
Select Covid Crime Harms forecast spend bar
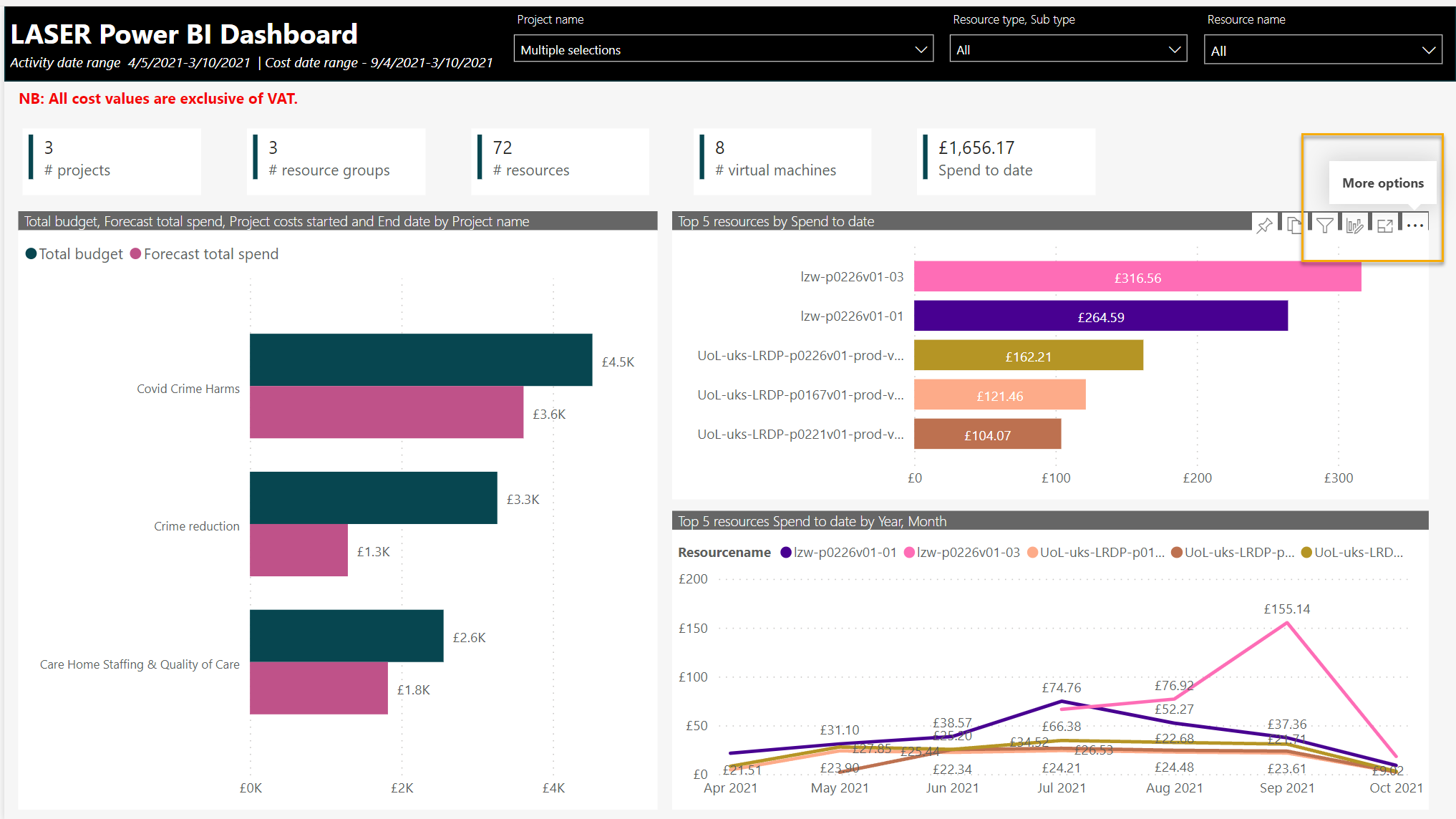point(387,412)
